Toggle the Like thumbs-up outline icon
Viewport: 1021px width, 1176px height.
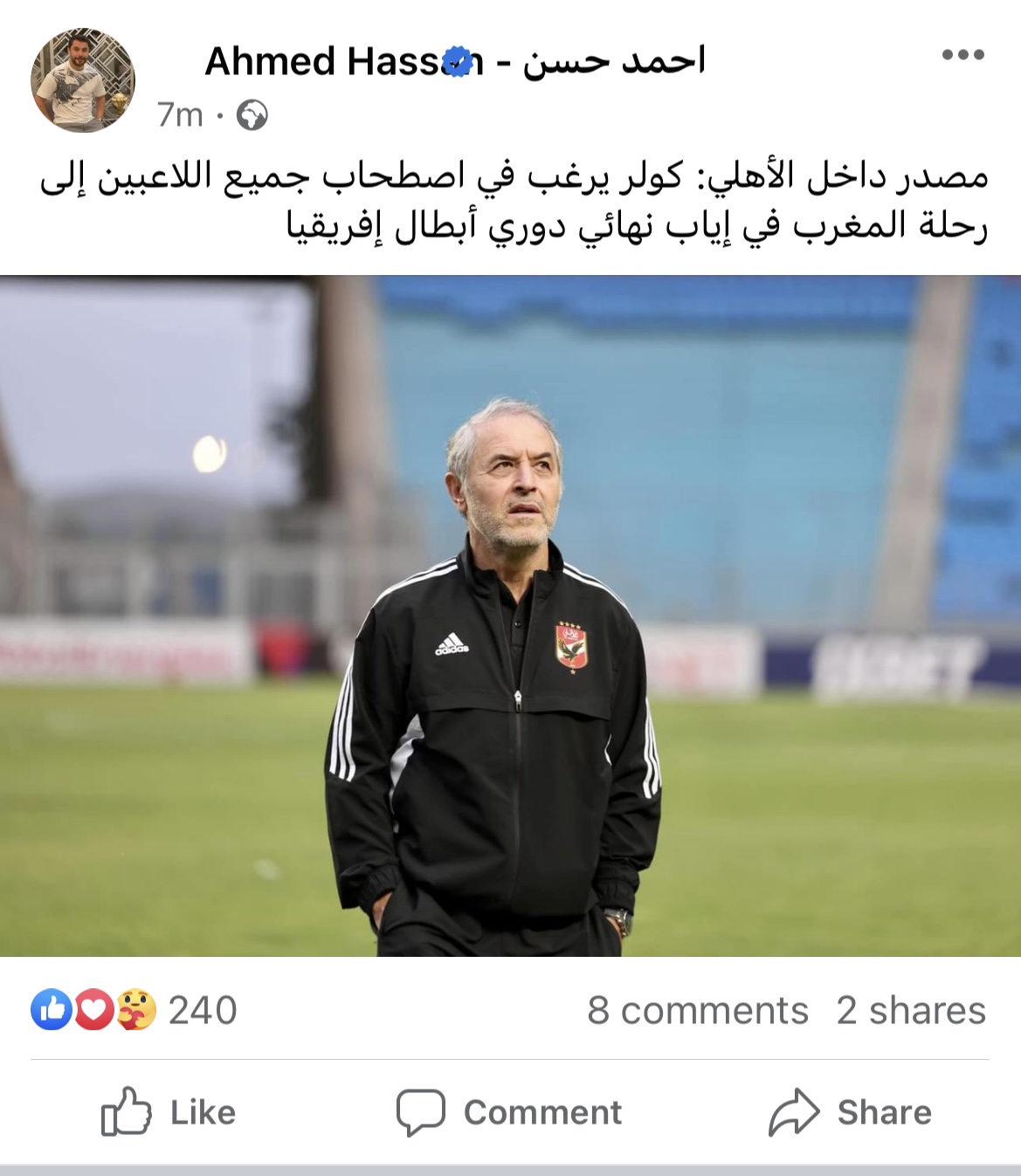(x=126, y=1111)
